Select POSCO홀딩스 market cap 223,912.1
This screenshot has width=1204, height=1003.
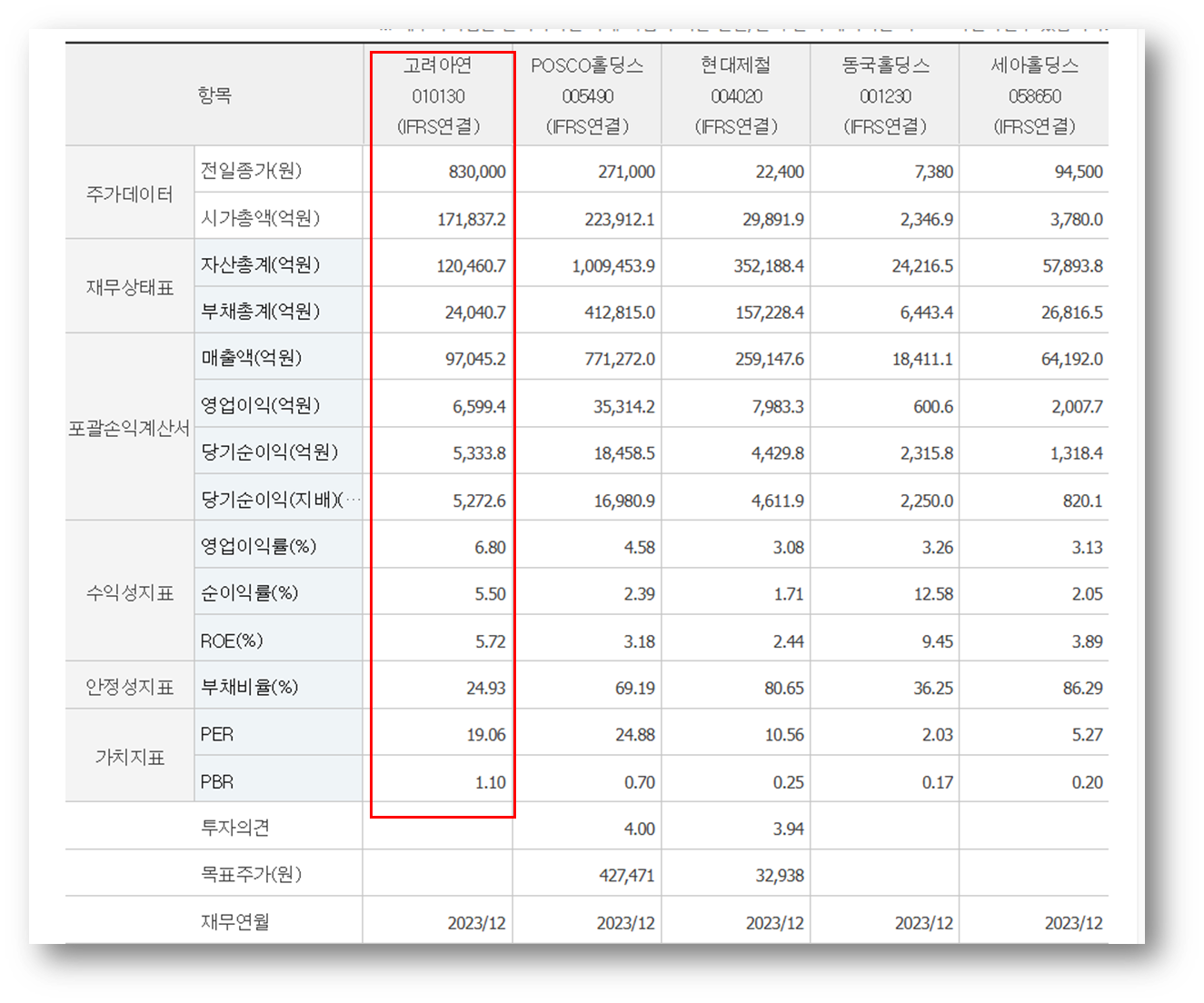(x=620, y=219)
